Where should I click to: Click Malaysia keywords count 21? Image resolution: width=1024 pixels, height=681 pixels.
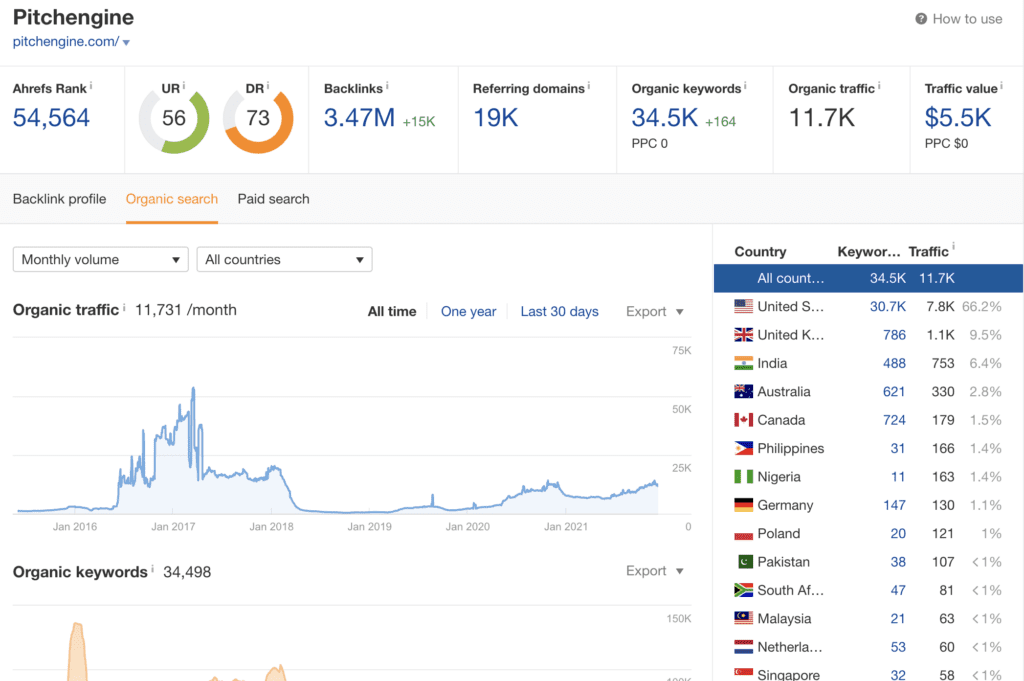pyautogui.click(x=898, y=618)
